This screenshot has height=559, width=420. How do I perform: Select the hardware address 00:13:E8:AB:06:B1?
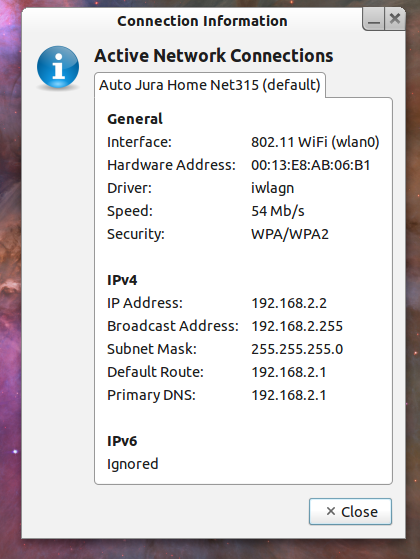(x=311, y=165)
